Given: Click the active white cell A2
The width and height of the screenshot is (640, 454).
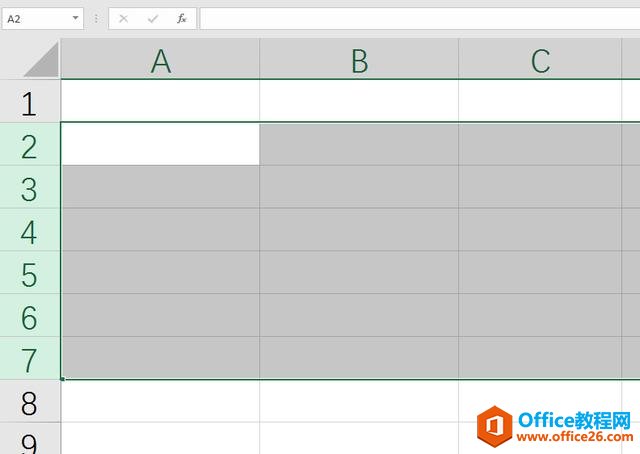Looking at the screenshot, I should click(160, 145).
